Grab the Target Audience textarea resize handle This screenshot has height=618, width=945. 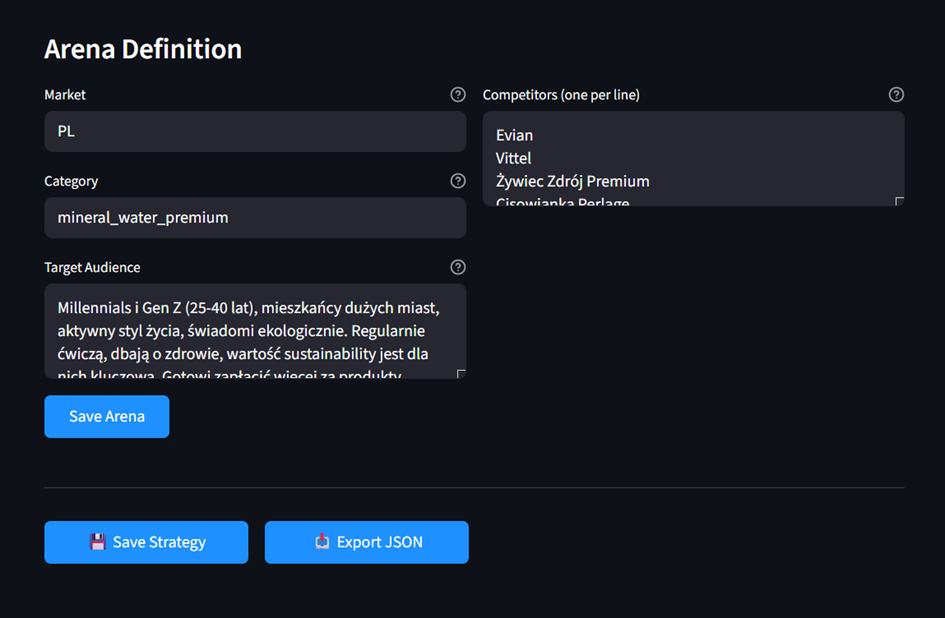(461, 374)
